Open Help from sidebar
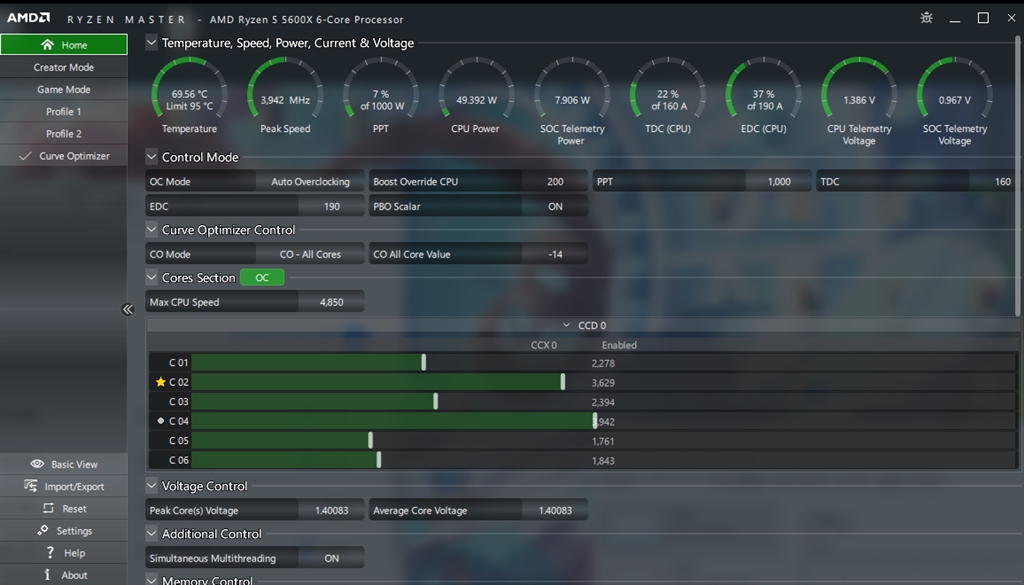 (64, 553)
